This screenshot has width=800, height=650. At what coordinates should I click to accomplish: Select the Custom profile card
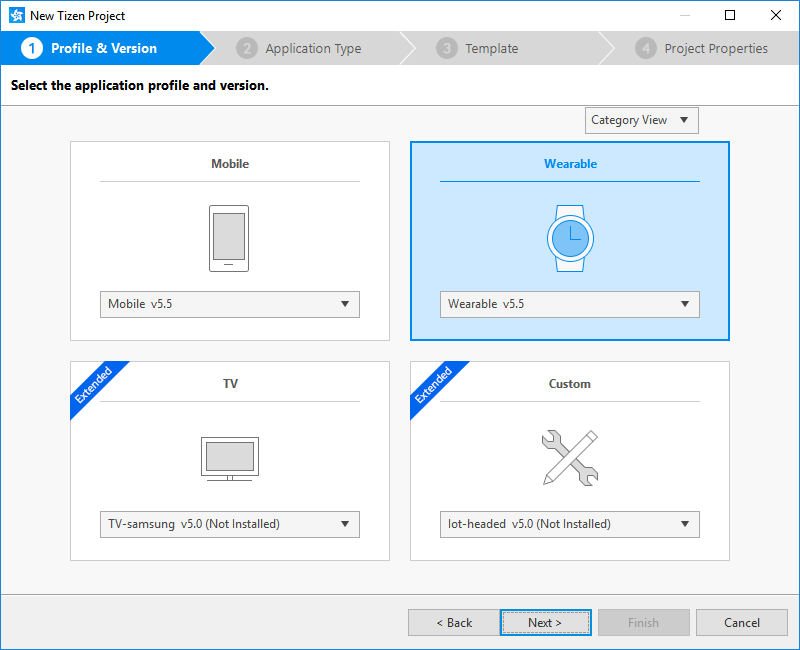569,383
